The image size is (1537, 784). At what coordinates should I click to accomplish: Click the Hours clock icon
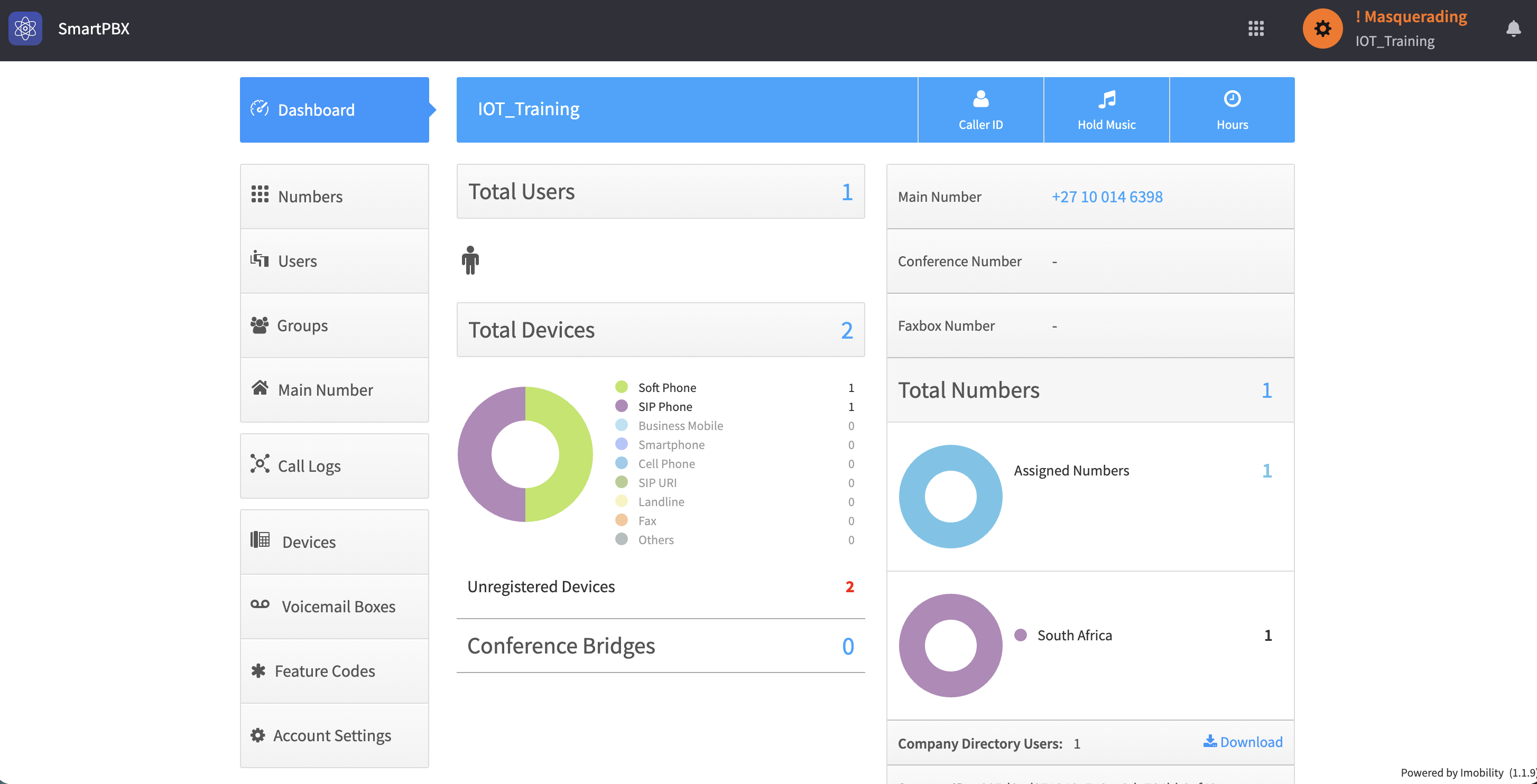1232,98
